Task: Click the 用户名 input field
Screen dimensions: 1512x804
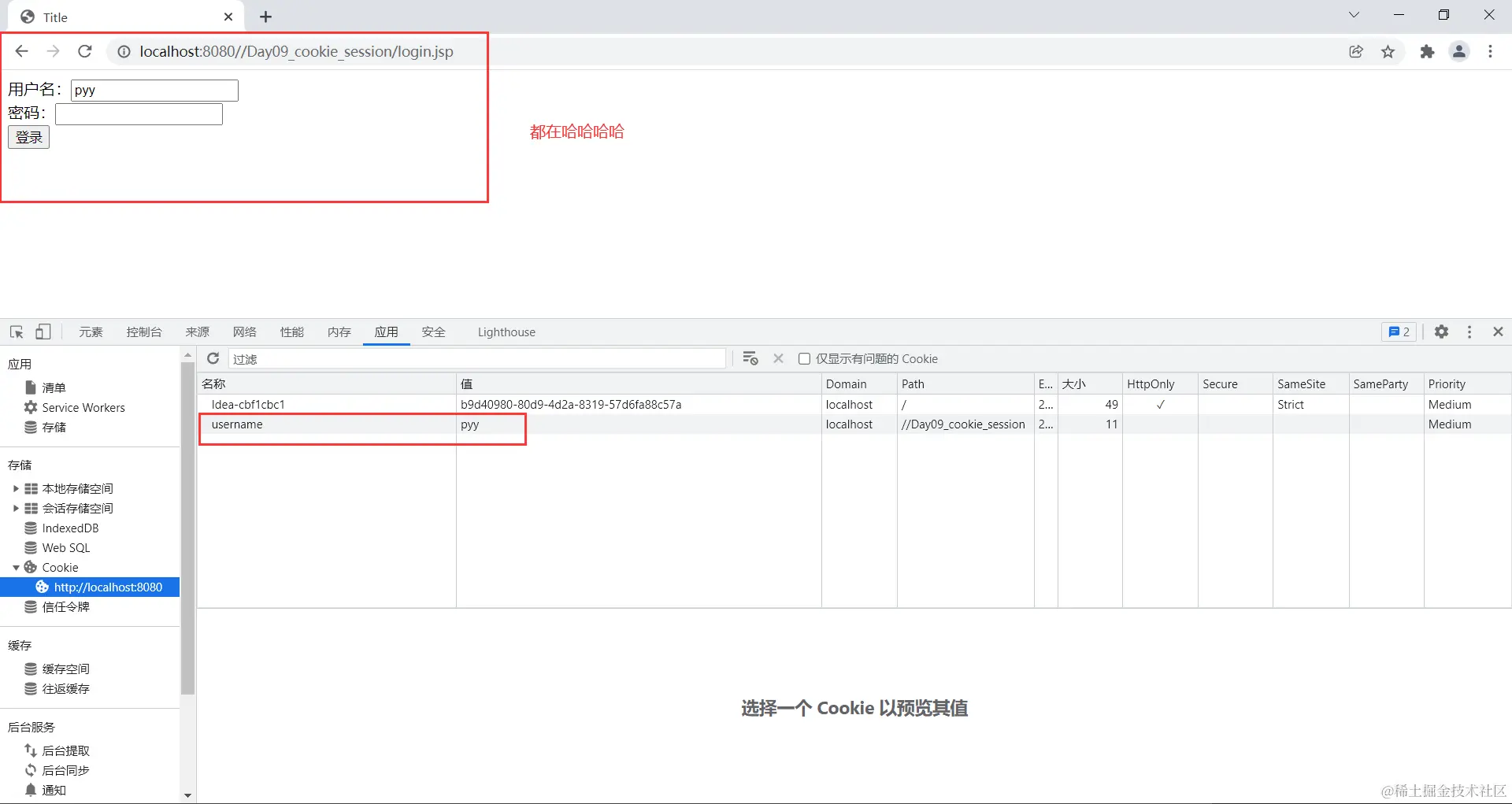Action: tap(154, 90)
